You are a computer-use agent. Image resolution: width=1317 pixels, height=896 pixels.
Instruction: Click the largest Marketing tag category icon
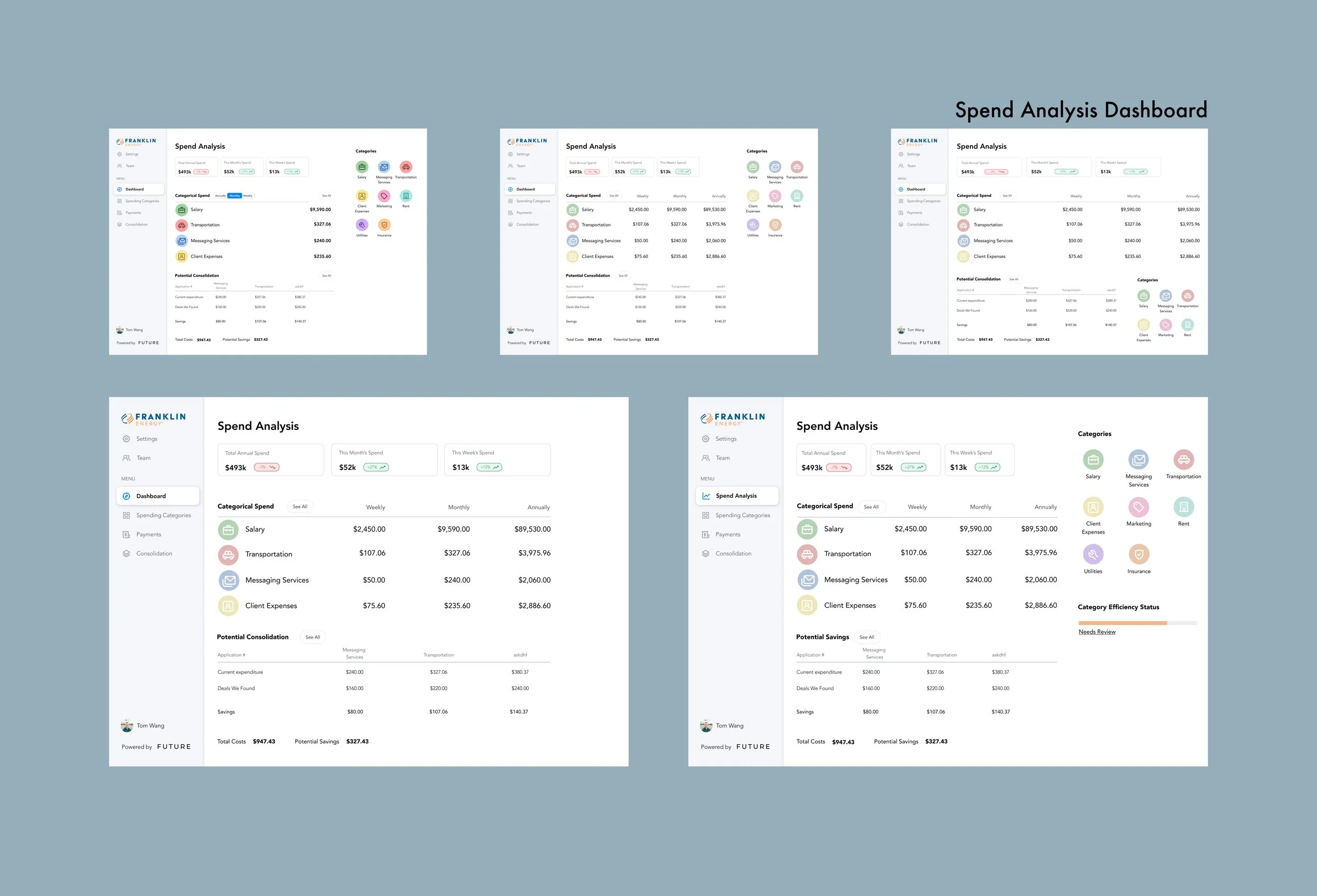pyautogui.click(x=1138, y=507)
